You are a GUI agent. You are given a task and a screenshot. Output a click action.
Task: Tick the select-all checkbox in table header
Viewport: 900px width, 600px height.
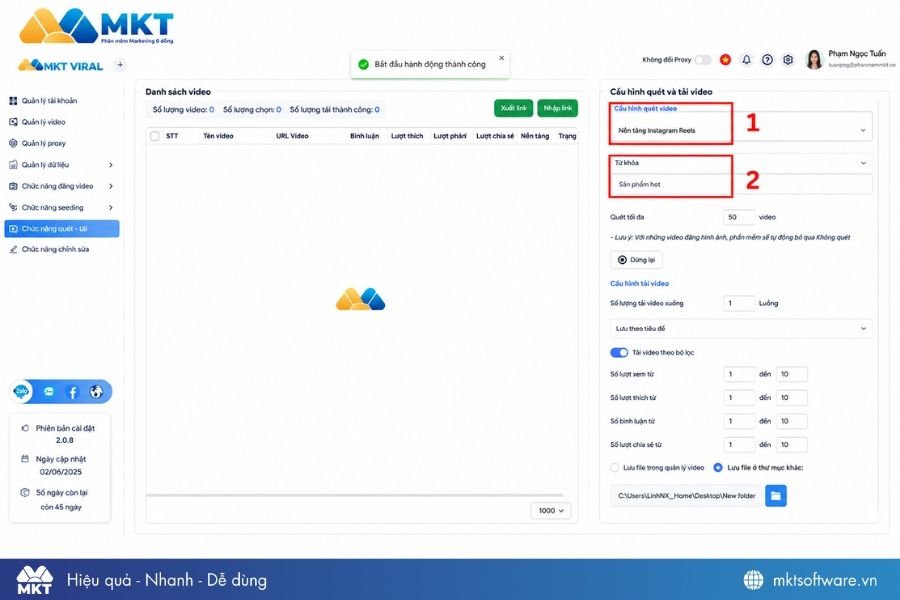[154, 136]
